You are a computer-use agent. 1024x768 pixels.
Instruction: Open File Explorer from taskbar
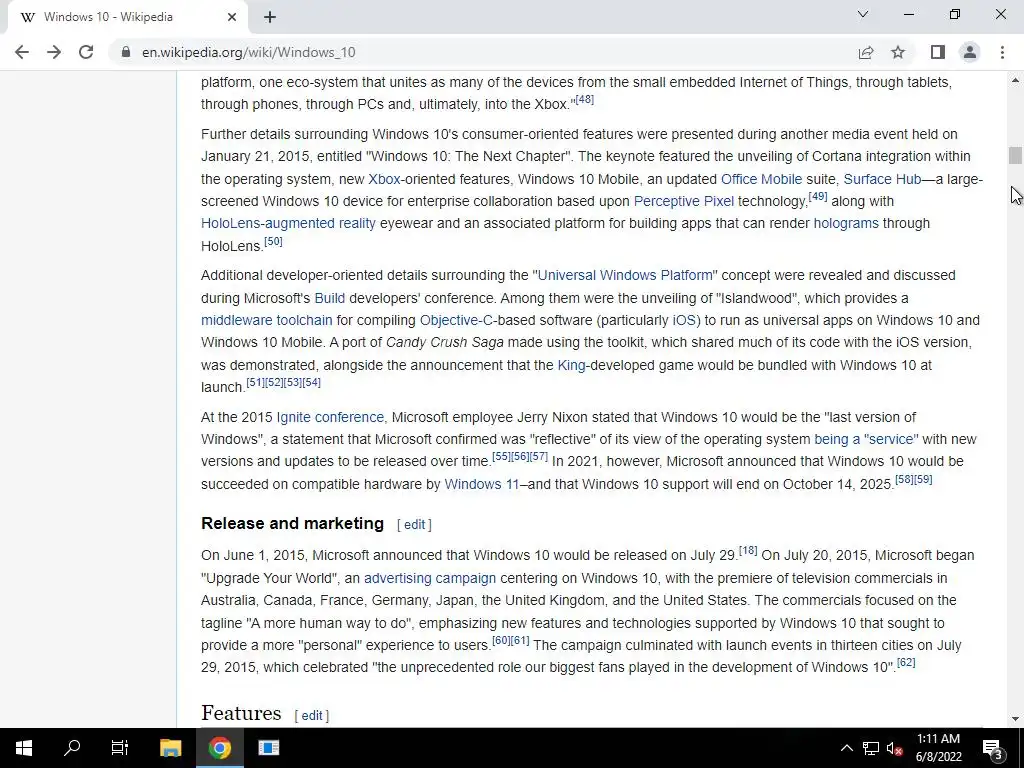pyautogui.click(x=170, y=748)
